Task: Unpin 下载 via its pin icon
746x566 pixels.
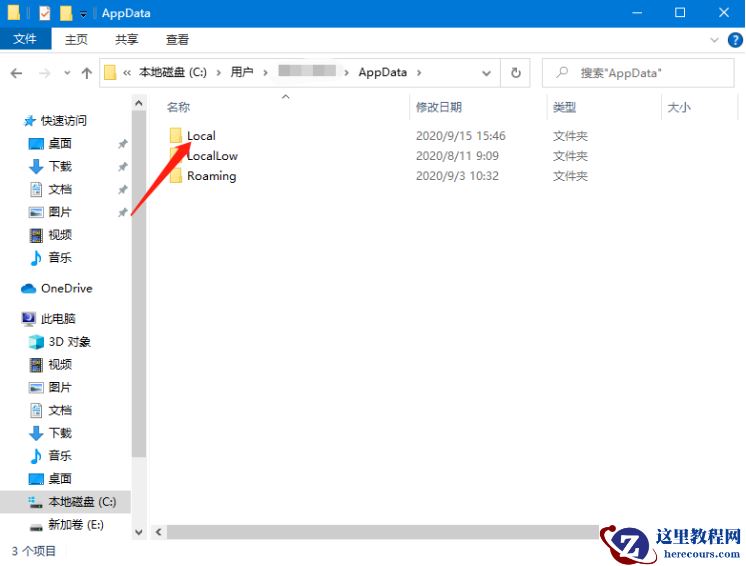Action: point(123,166)
